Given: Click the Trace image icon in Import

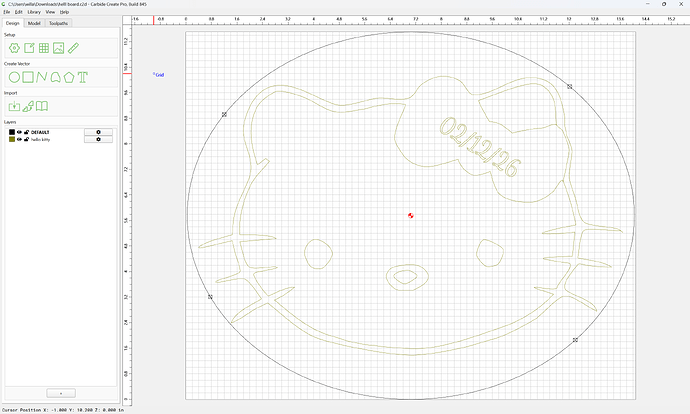Looking at the screenshot, I should (28, 106).
